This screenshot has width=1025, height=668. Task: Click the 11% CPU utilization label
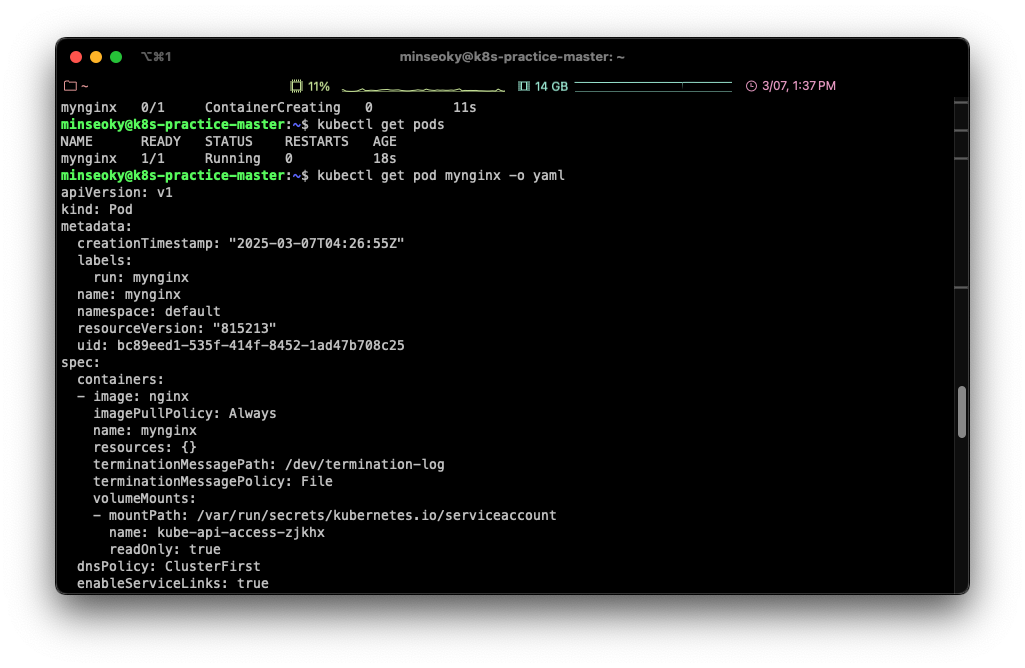pyautogui.click(x=319, y=86)
